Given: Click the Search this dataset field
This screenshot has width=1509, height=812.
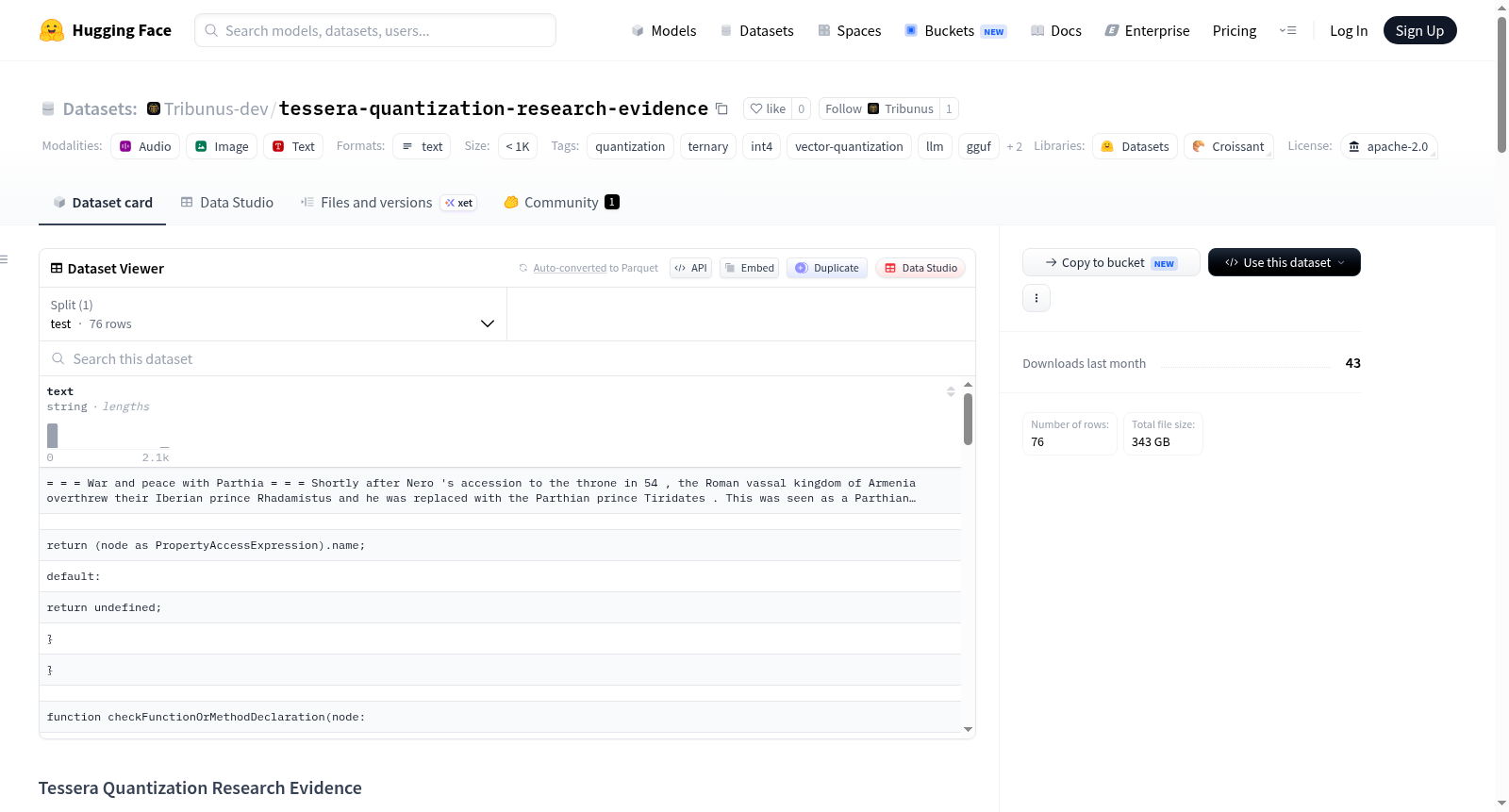Looking at the screenshot, I should pos(507,358).
